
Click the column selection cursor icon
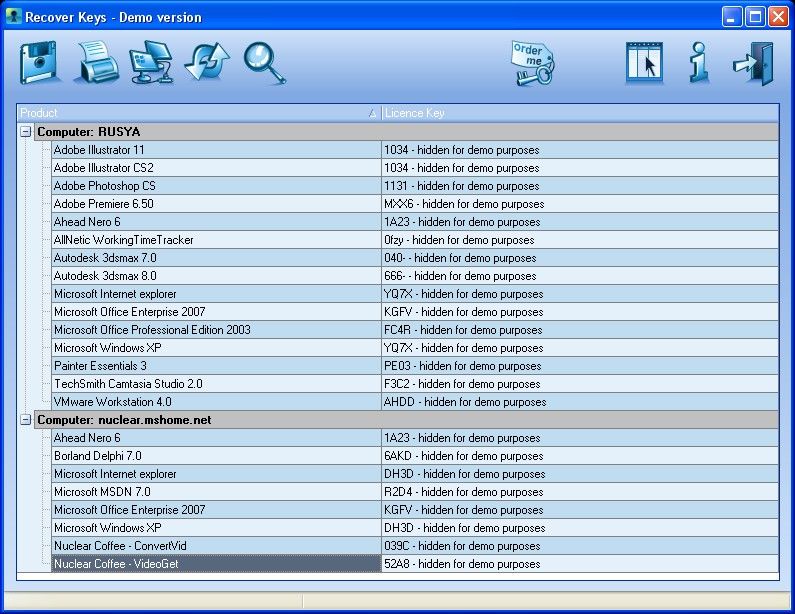coord(645,64)
